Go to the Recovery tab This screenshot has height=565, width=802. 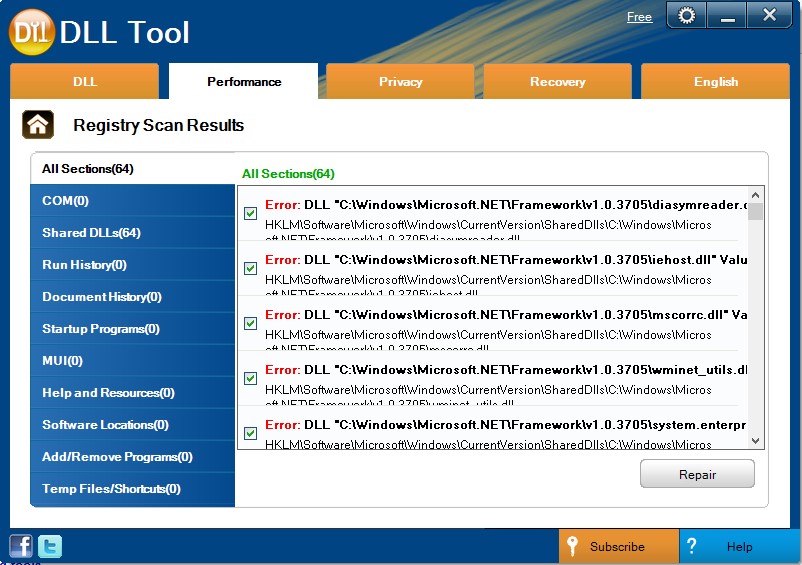pos(558,81)
